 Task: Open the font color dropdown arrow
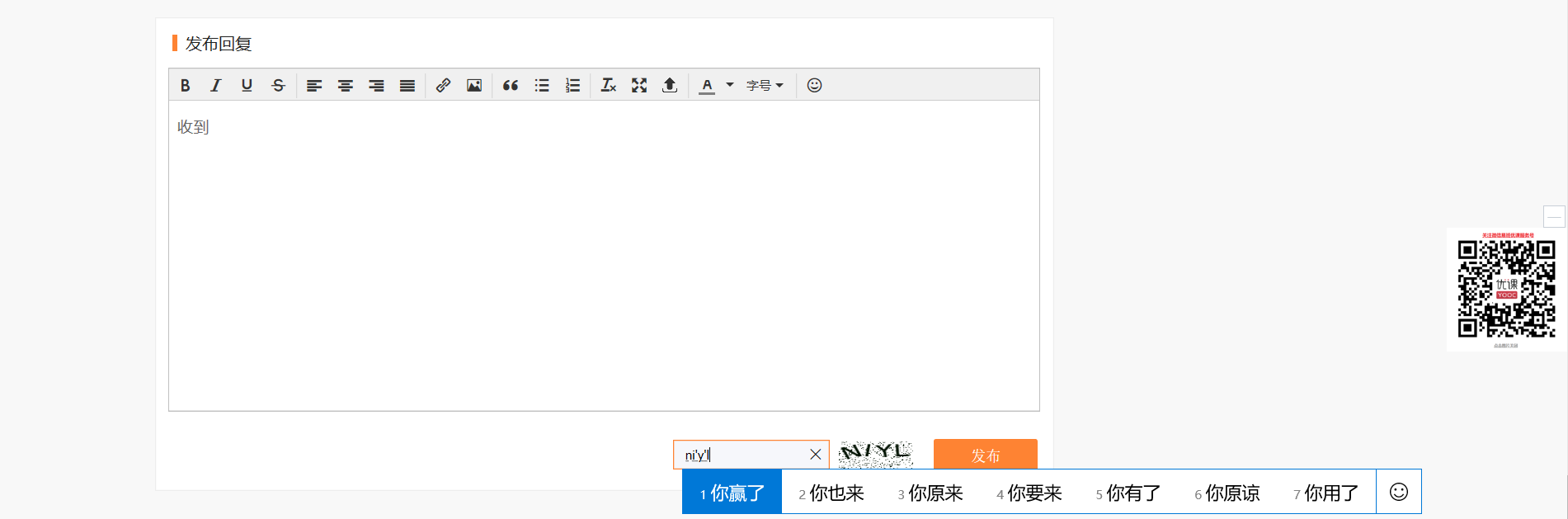click(x=730, y=85)
